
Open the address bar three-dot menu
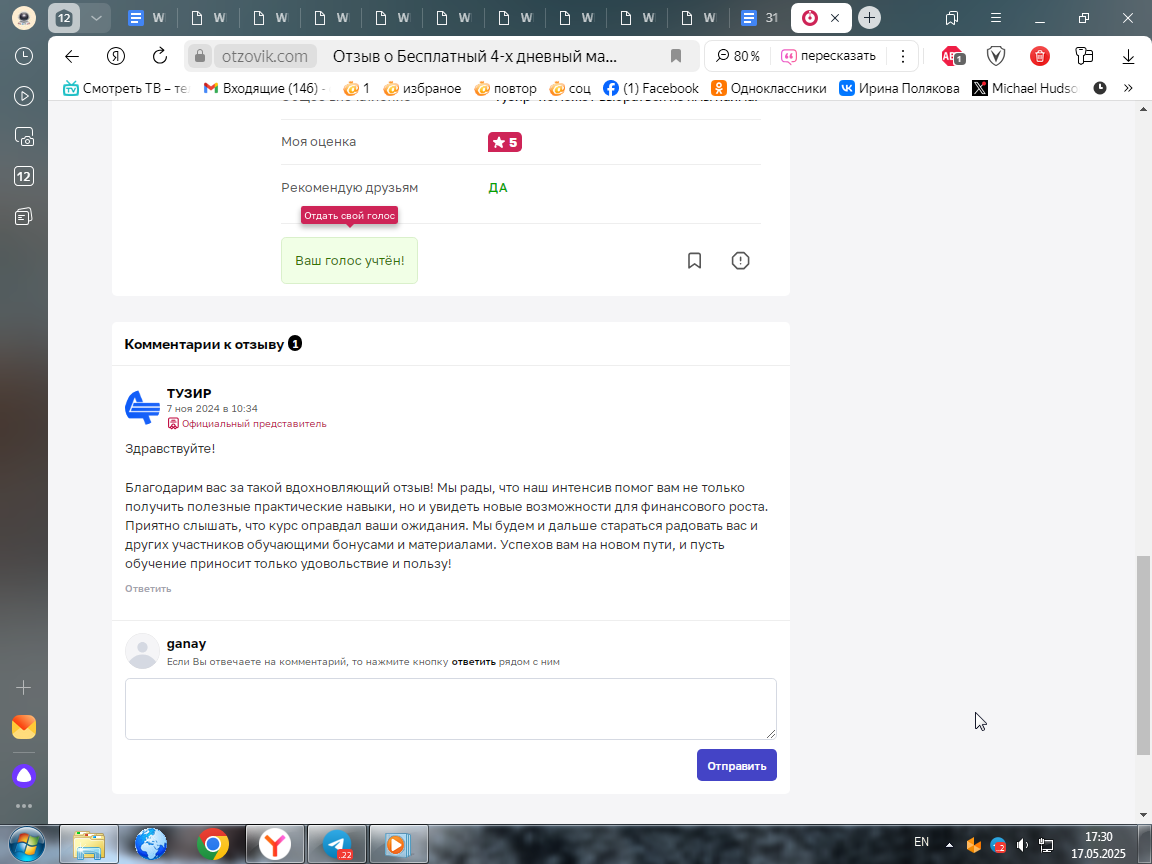[903, 57]
